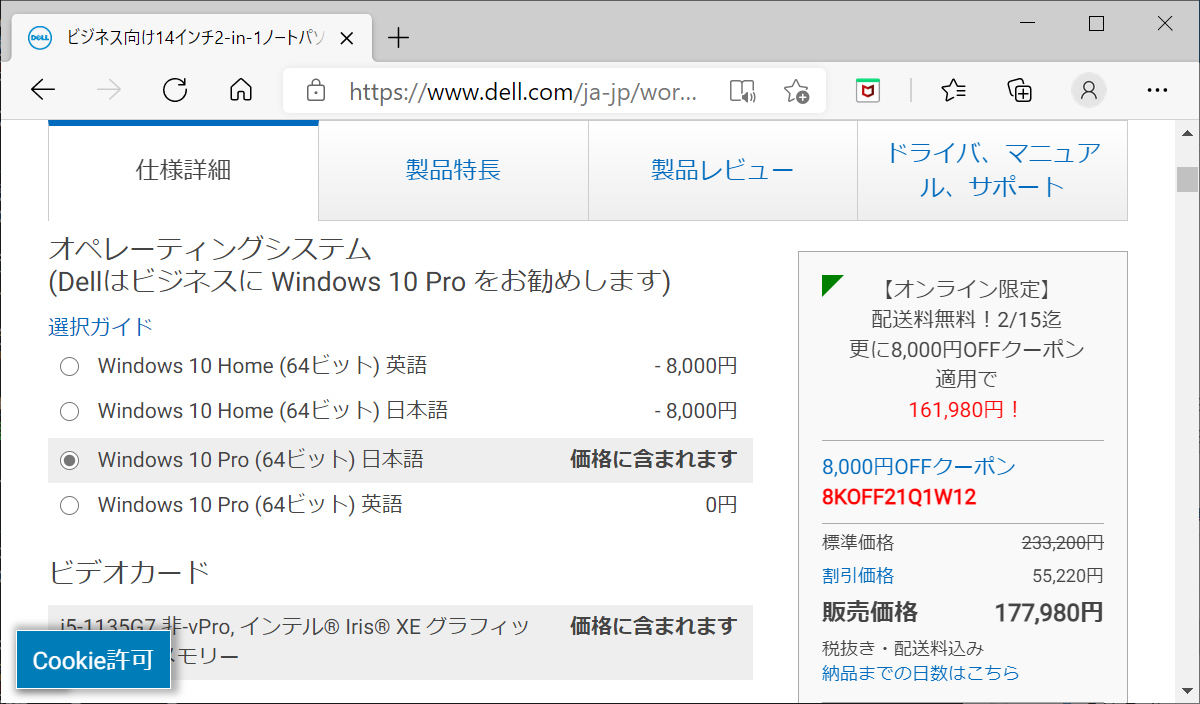This screenshot has height=704, width=1200.
Task: Open the 8,000円OFFクーポン link
Action: pyautogui.click(x=918, y=467)
